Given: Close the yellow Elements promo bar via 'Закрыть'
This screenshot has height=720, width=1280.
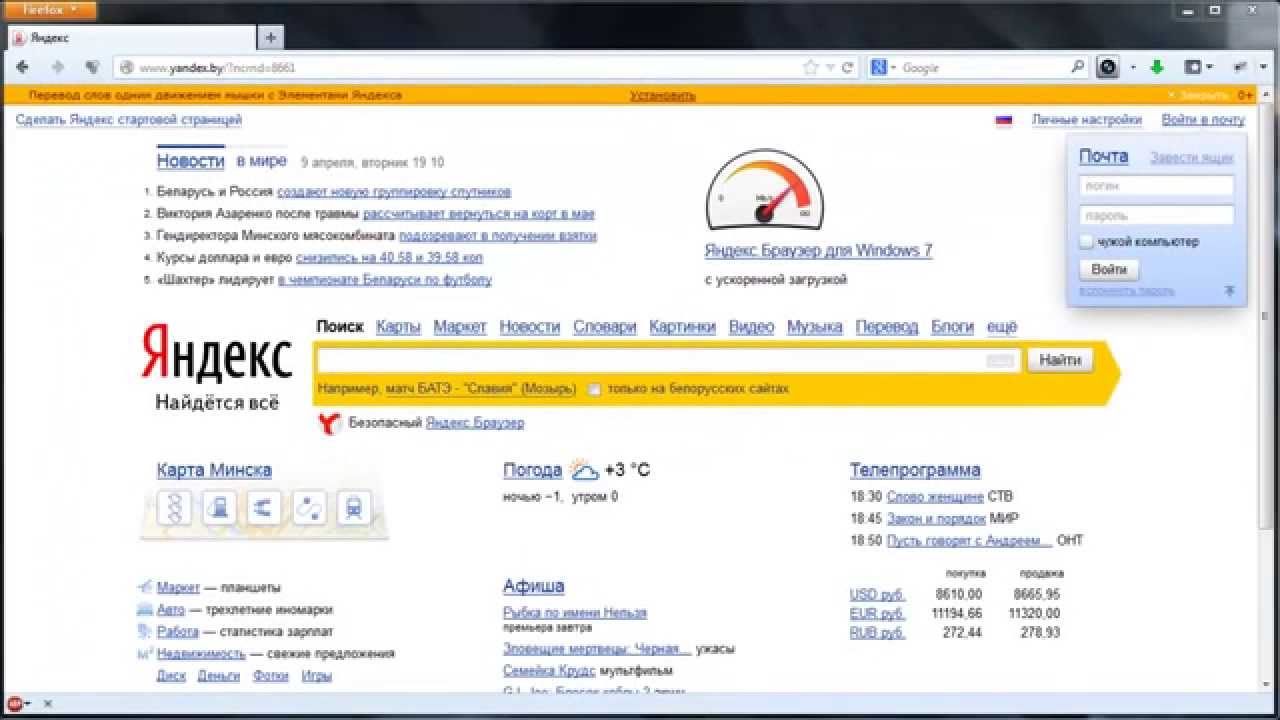Looking at the screenshot, I should (1198, 96).
